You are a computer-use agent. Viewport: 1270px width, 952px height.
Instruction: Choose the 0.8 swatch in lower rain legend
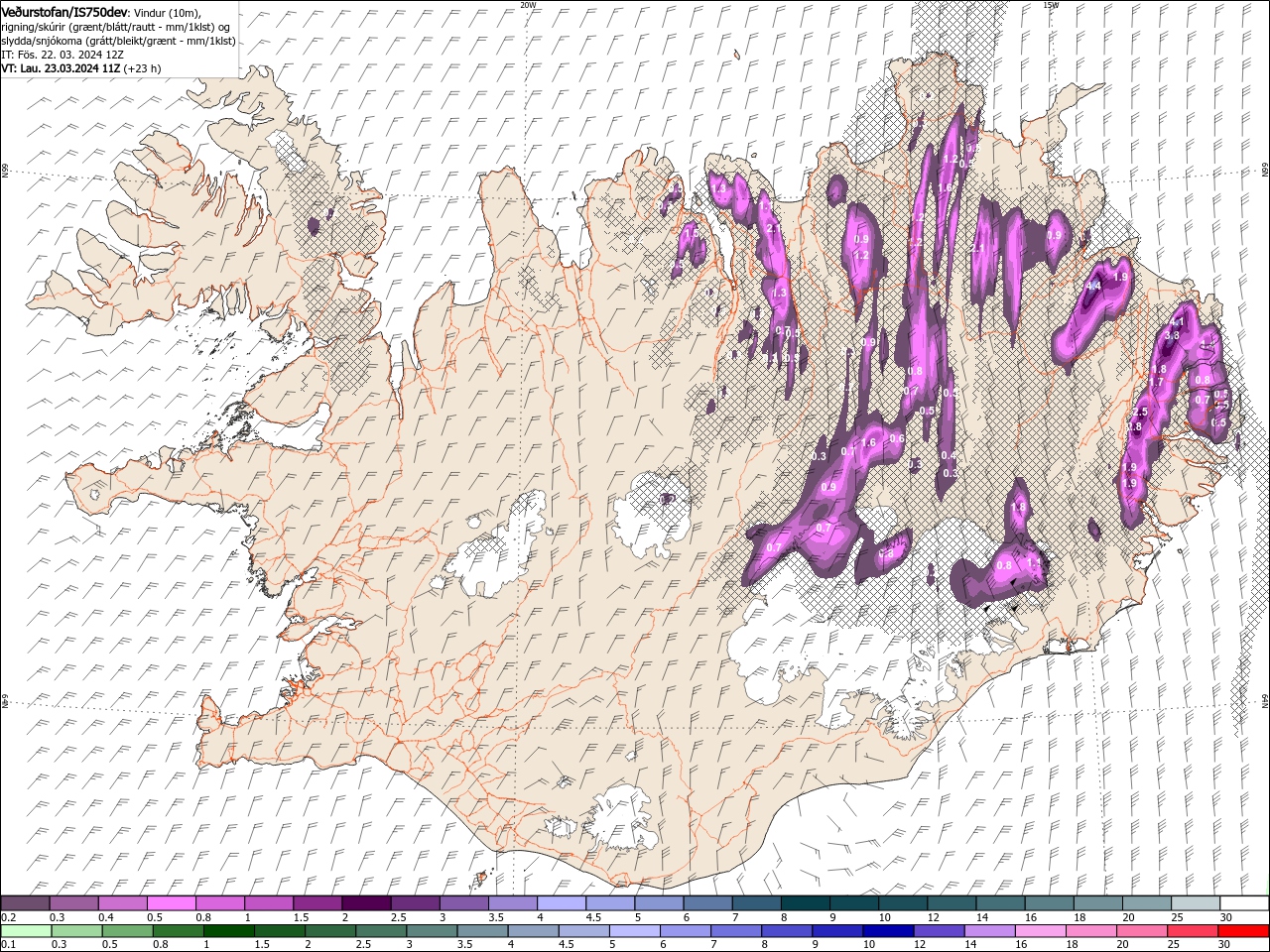point(178,930)
